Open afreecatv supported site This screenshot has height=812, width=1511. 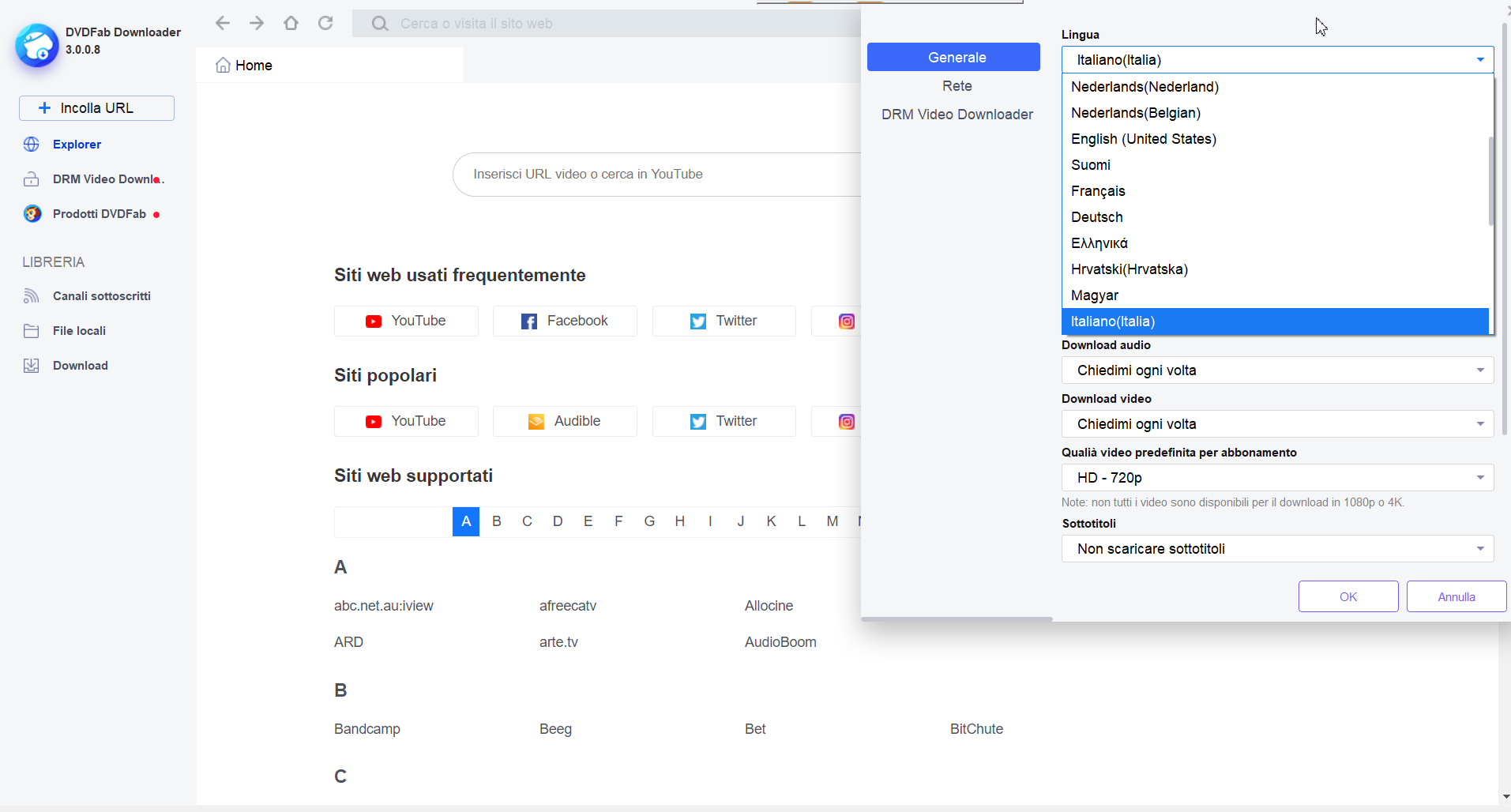pyautogui.click(x=568, y=606)
